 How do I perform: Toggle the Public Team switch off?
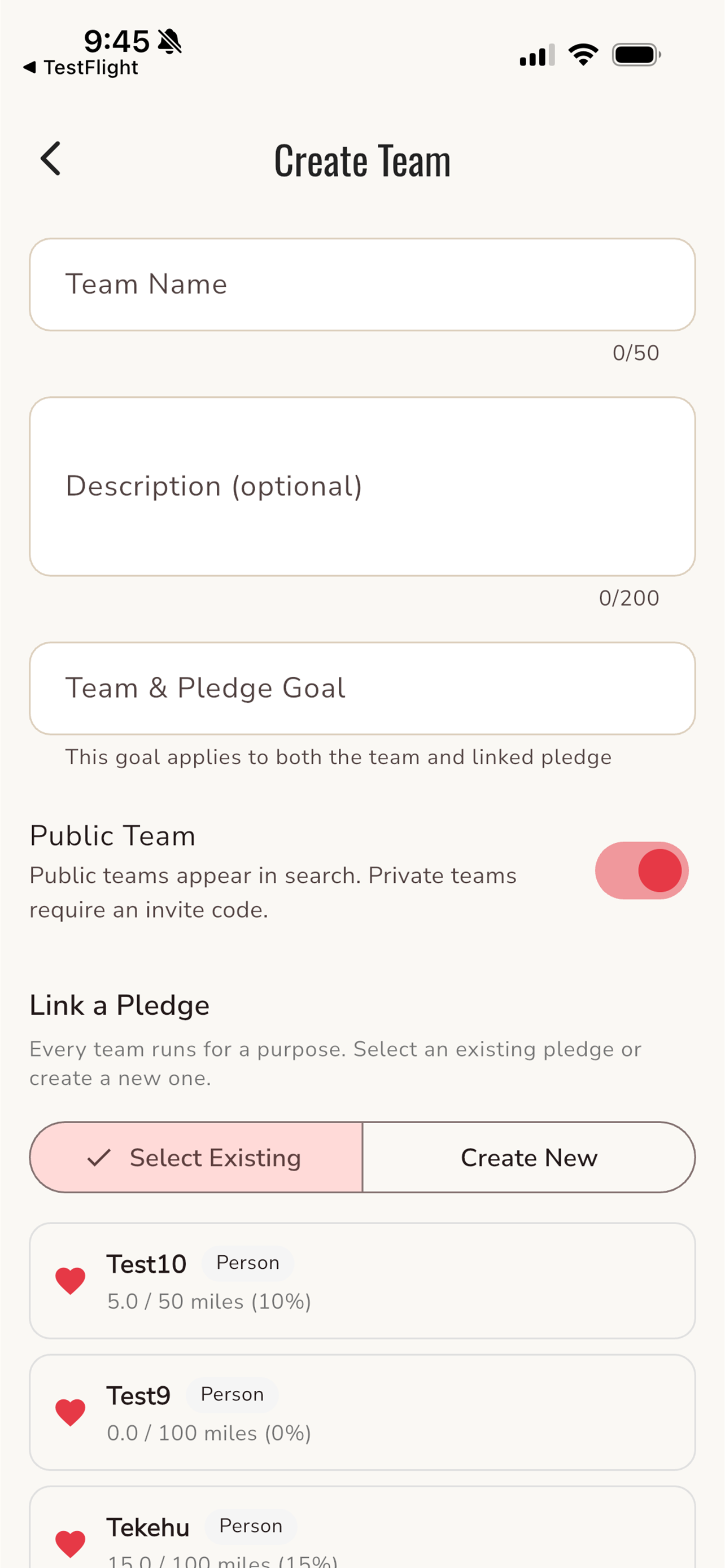[x=641, y=870]
